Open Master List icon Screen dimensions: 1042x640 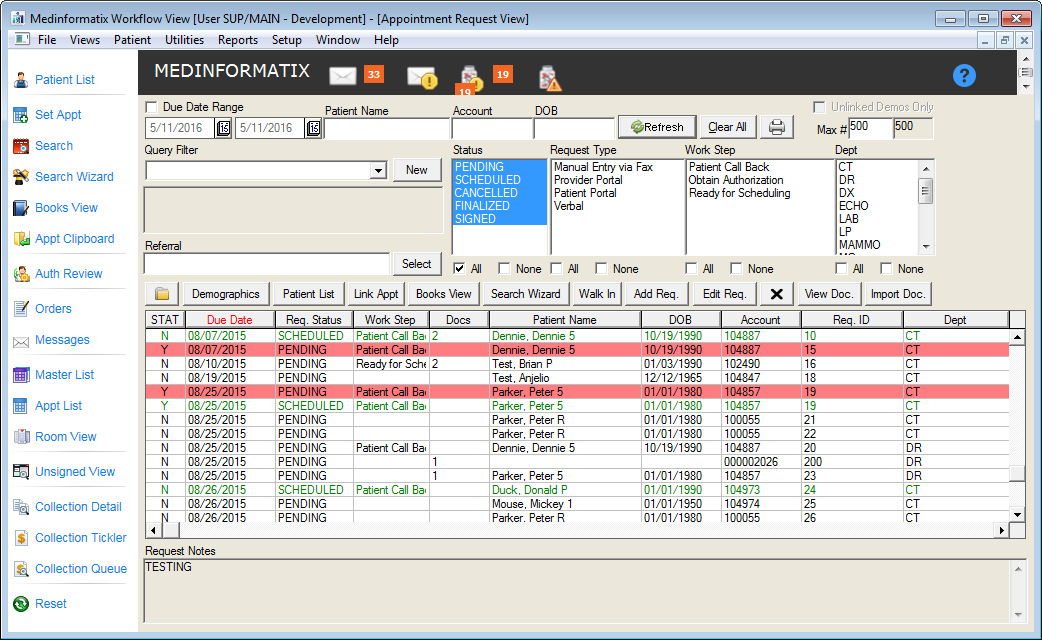click(21, 375)
